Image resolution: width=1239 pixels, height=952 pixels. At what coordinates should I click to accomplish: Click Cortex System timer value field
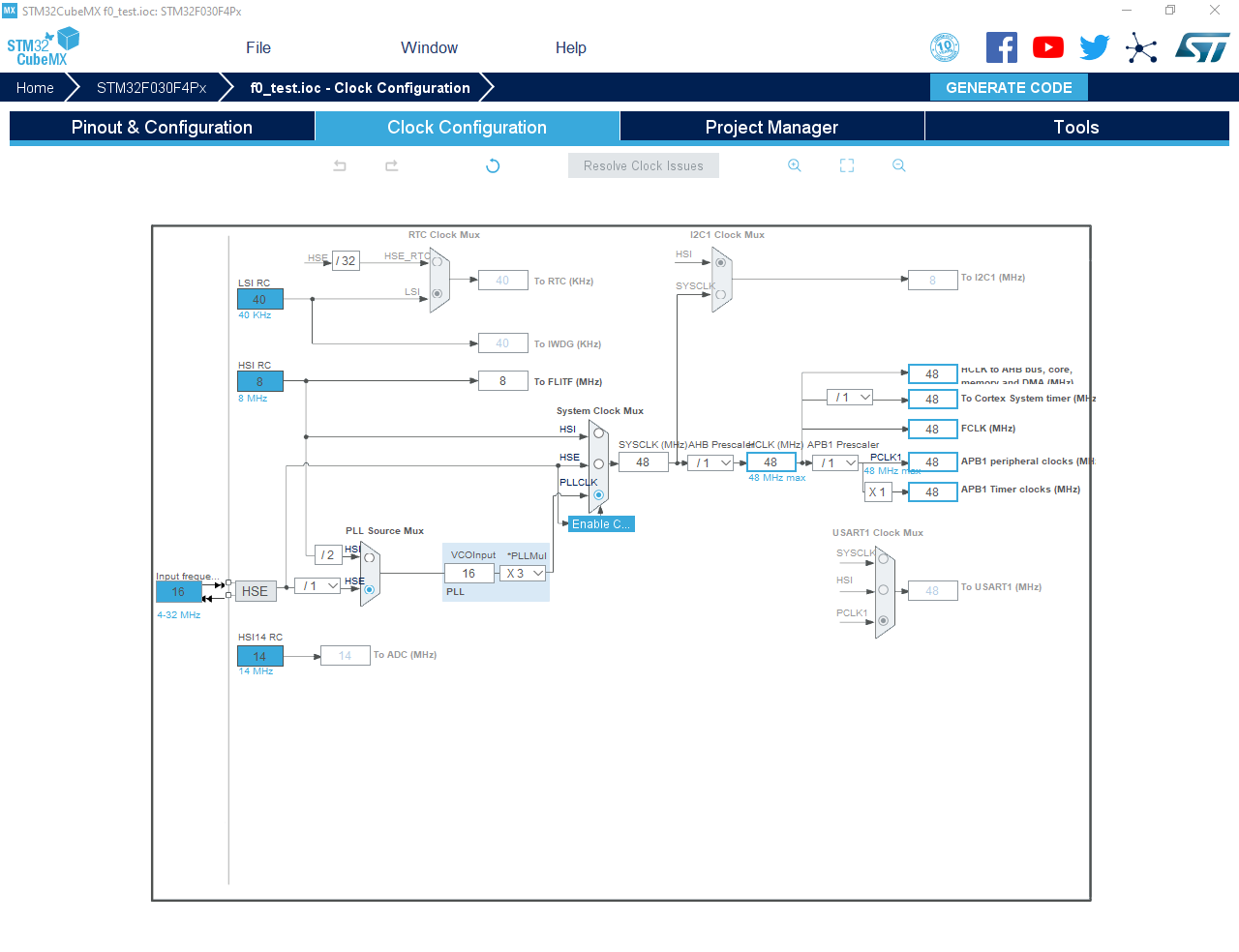tap(932, 399)
